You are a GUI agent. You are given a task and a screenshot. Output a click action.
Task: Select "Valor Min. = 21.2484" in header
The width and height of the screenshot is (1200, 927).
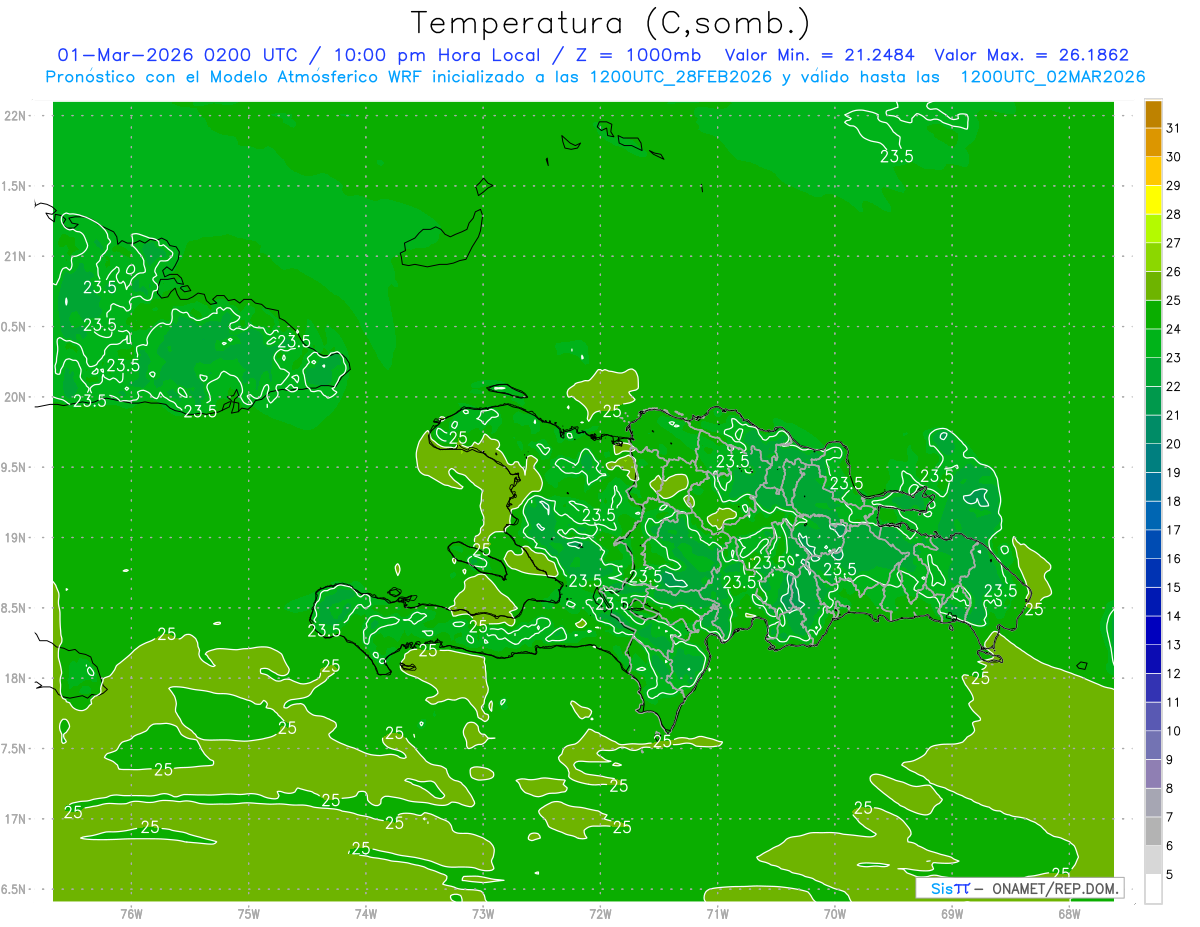[820, 55]
